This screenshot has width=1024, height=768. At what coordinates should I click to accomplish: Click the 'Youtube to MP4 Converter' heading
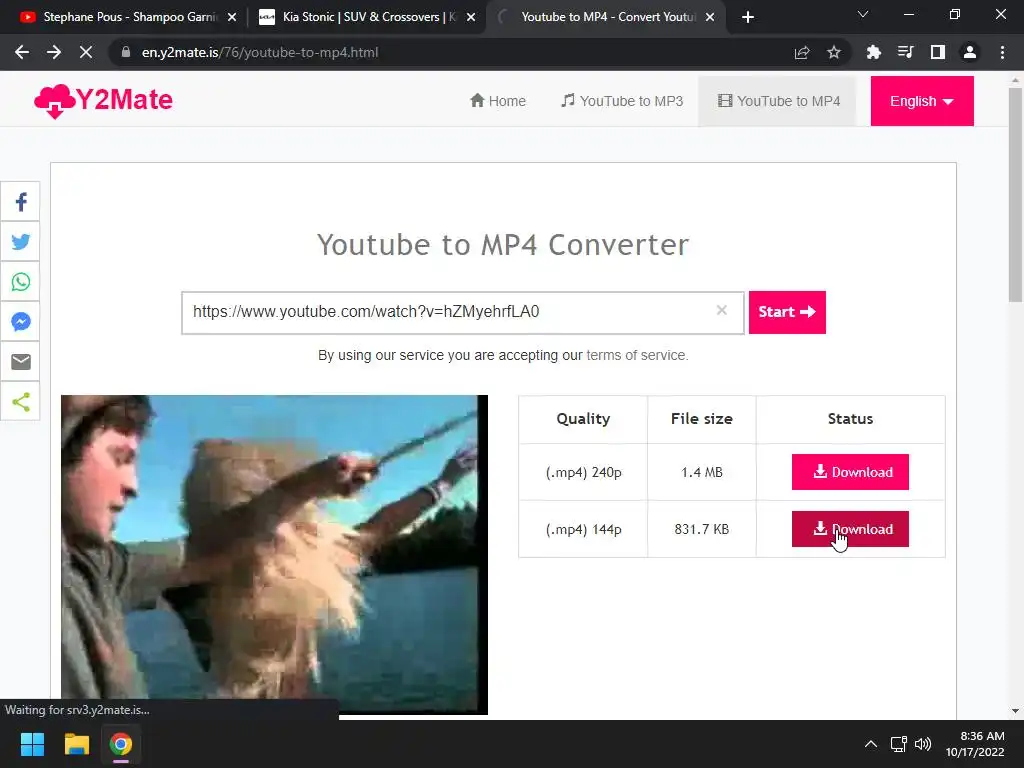tap(503, 245)
